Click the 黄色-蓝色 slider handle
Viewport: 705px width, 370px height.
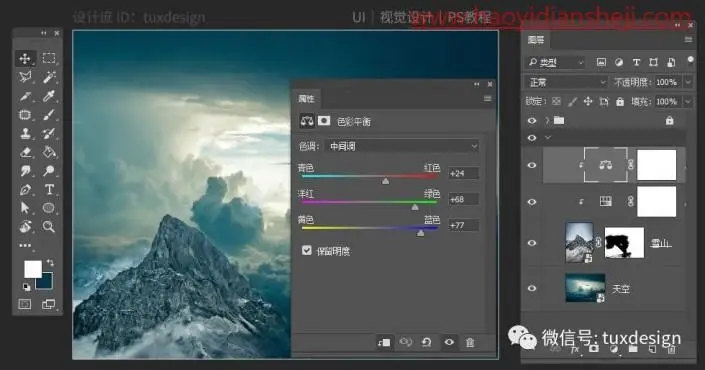[420, 233]
